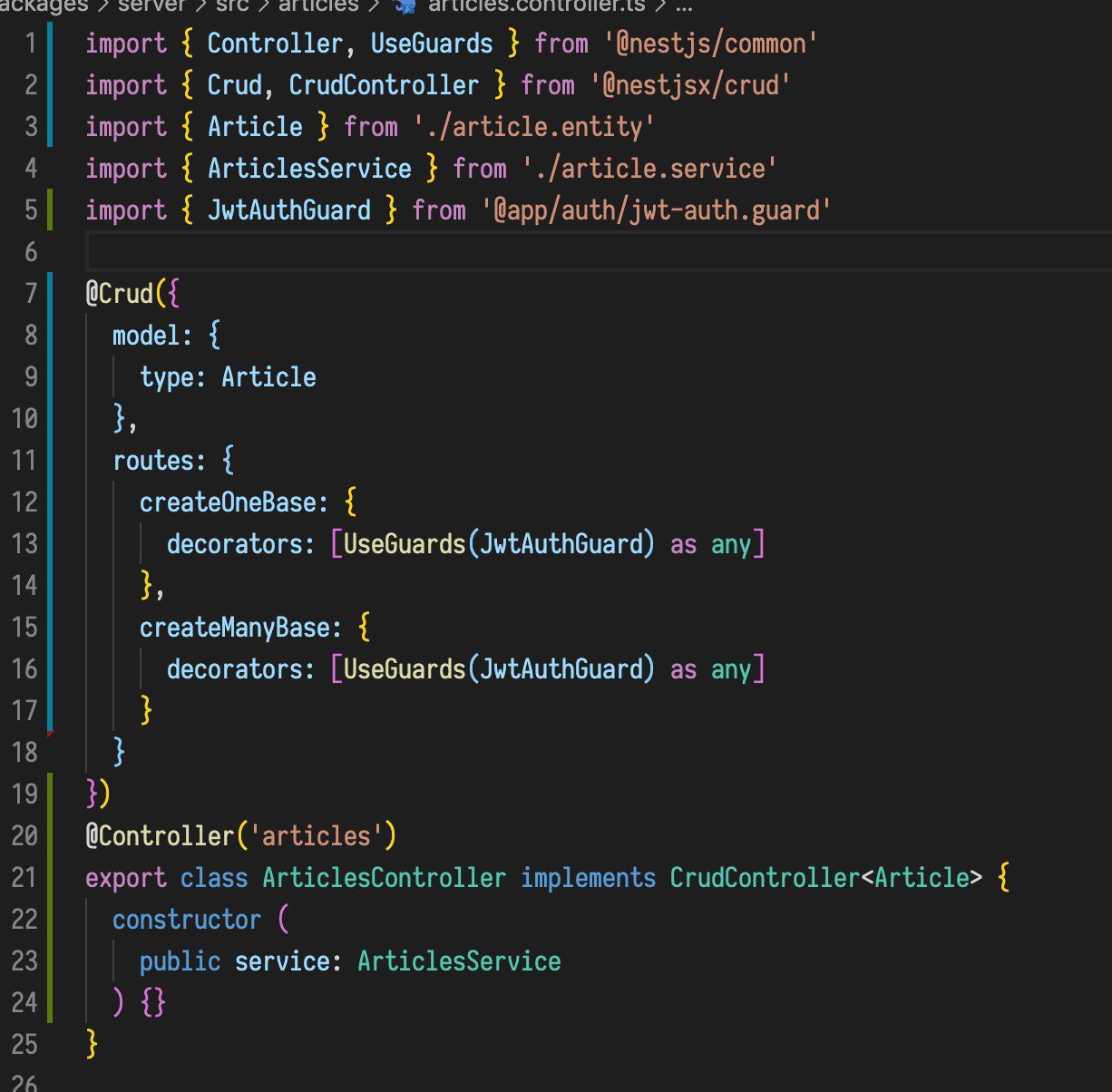The width and height of the screenshot is (1112, 1092).
Task: Click JwtAuthGuard in the line 5 import
Action: [x=289, y=210]
